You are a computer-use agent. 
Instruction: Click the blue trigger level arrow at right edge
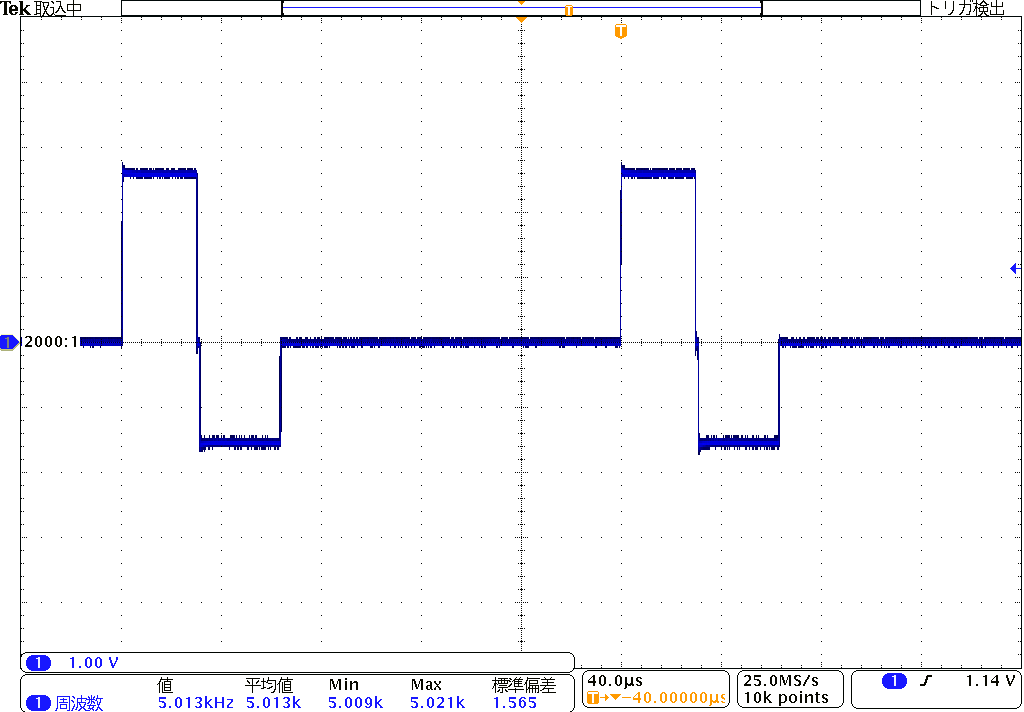click(1014, 268)
